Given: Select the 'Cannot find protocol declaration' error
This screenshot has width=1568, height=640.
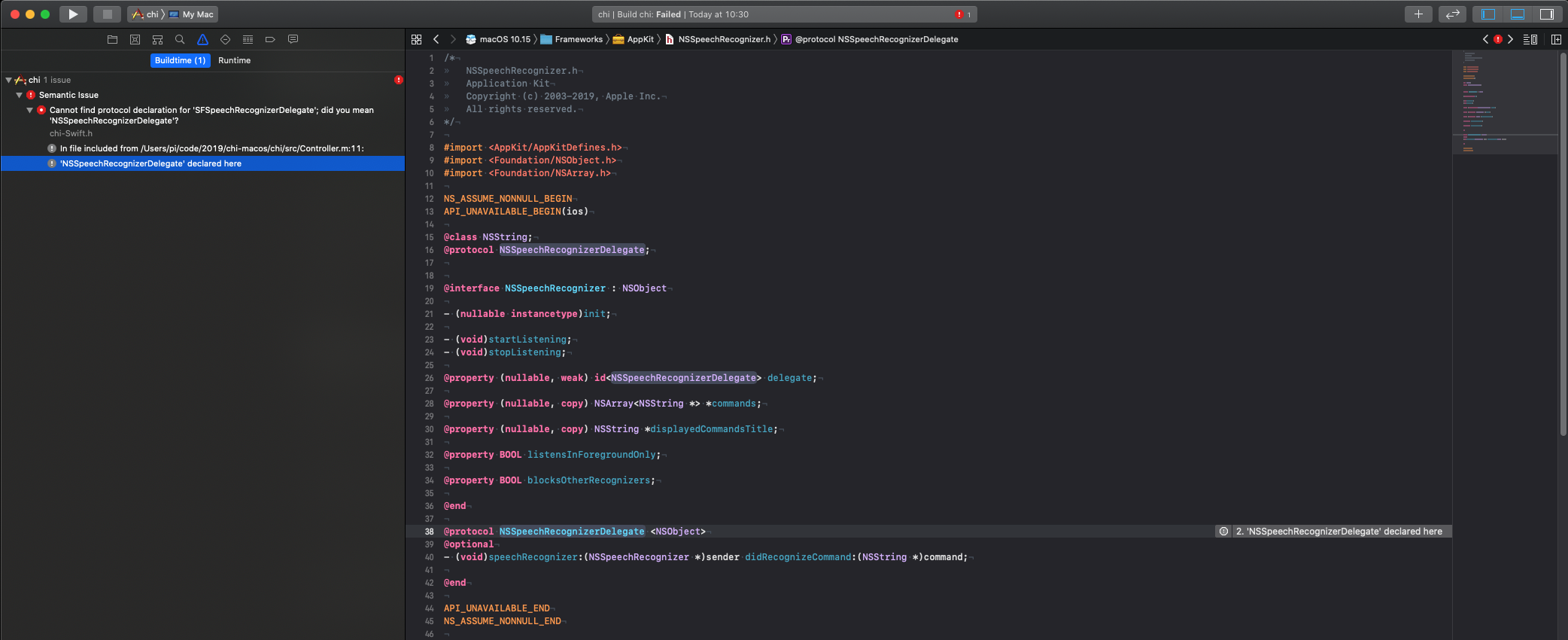Looking at the screenshot, I should (202, 115).
